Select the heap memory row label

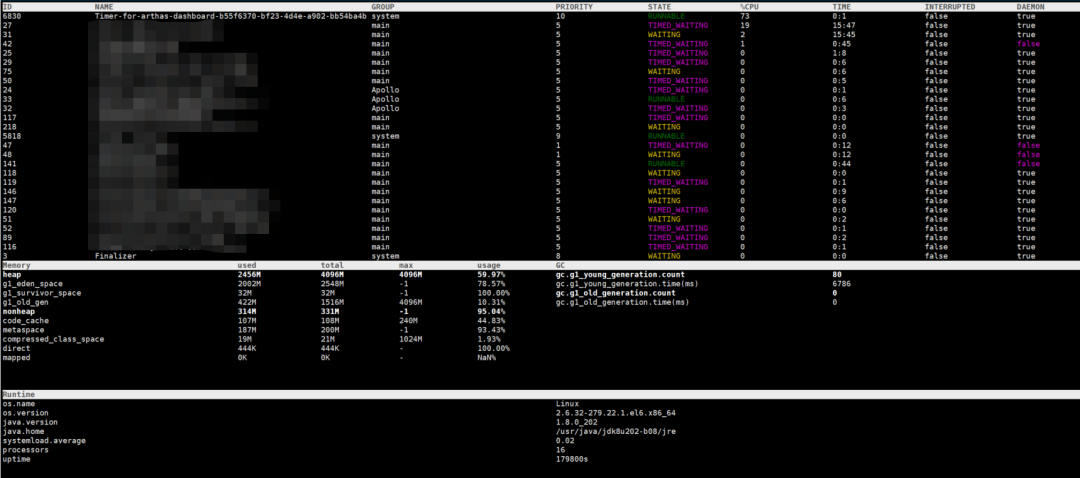[x=12, y=275]
